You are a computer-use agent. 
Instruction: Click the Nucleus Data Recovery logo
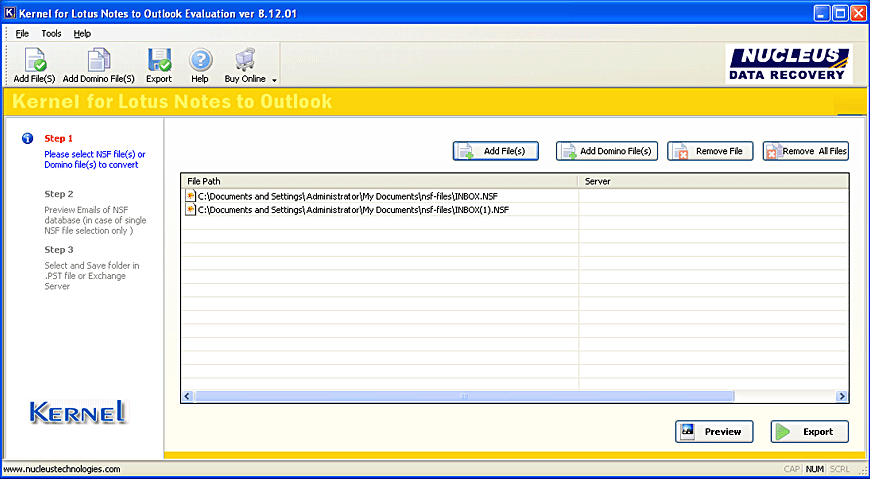tap(788, 63)
